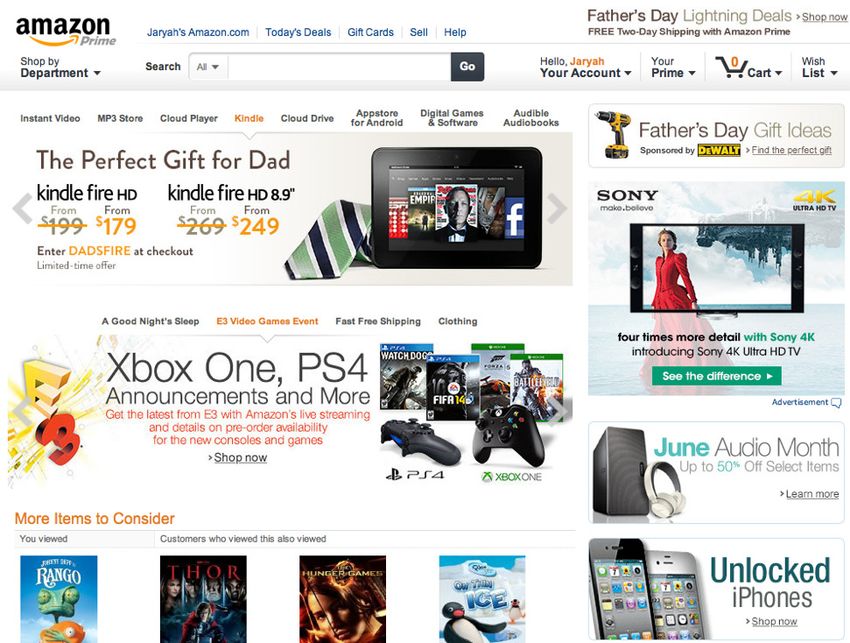Advance E3 games banner with right arrow
Image resolution: width=850 pixels, height=643 pixels.
[559, 409]
